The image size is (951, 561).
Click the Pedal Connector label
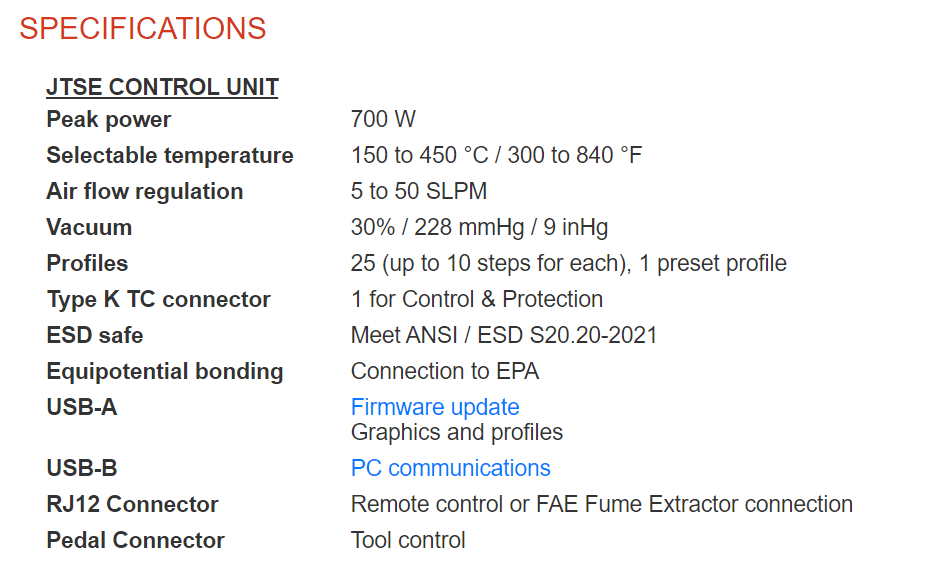(x=136, y=540)
